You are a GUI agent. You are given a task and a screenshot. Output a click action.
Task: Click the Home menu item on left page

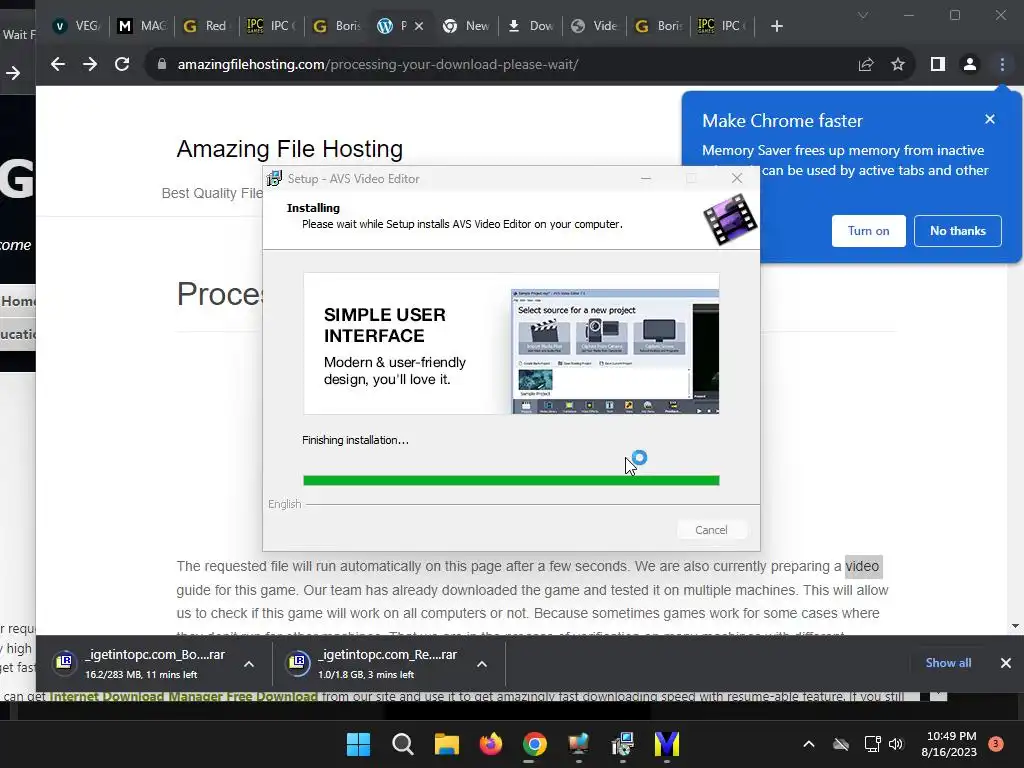[18, 301]
